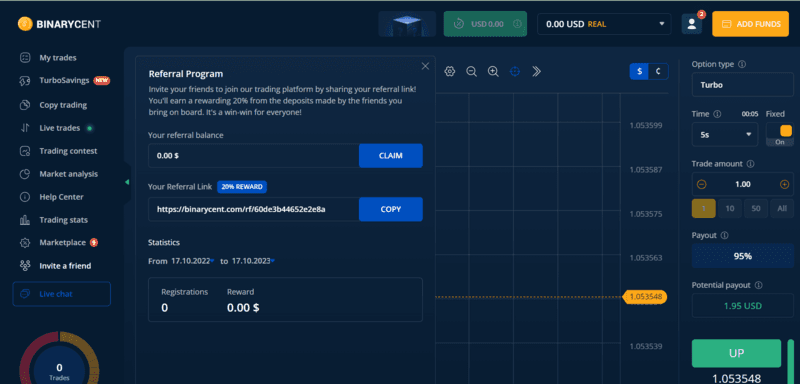This screenshot has height=384, width=800.
Task: Click the BinaryCent logo
Action: [x=59, y=23]
